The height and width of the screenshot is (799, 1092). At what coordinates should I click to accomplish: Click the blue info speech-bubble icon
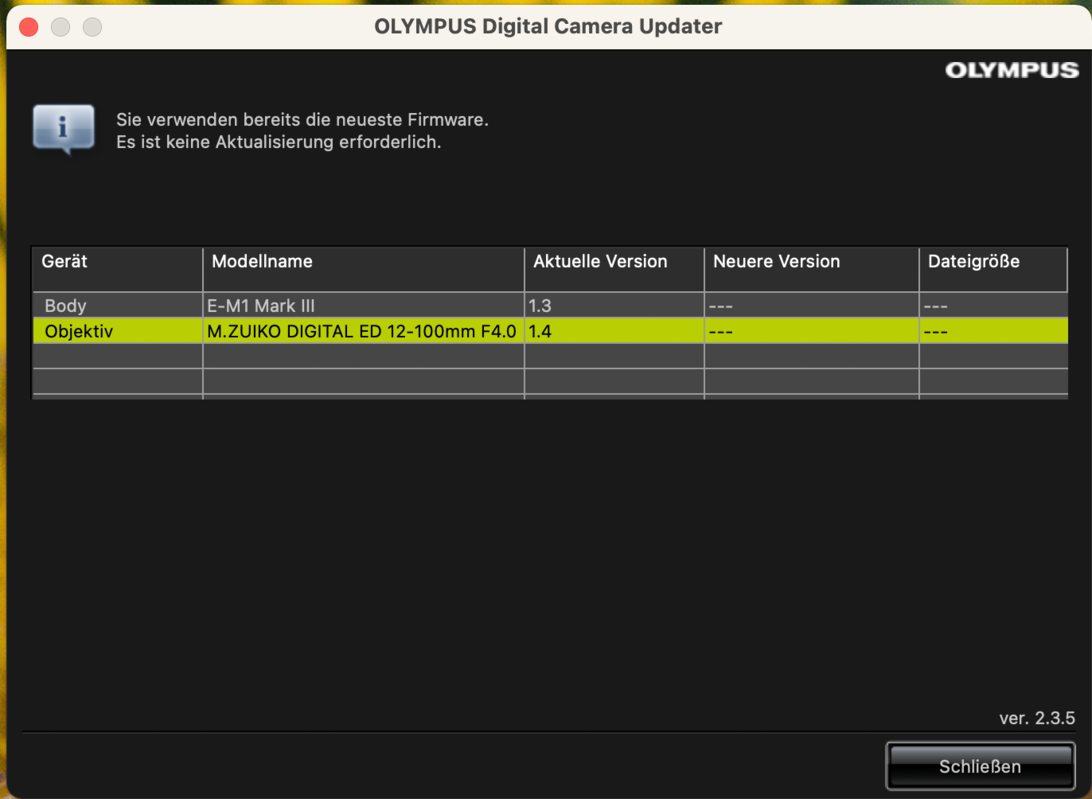63,129
